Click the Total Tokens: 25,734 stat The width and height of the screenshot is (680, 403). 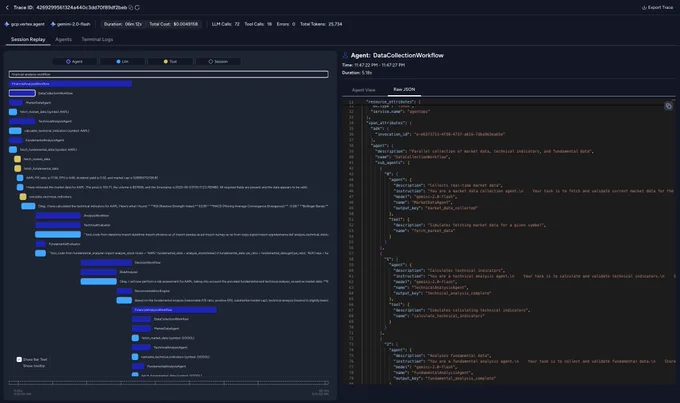coord(321,24)
